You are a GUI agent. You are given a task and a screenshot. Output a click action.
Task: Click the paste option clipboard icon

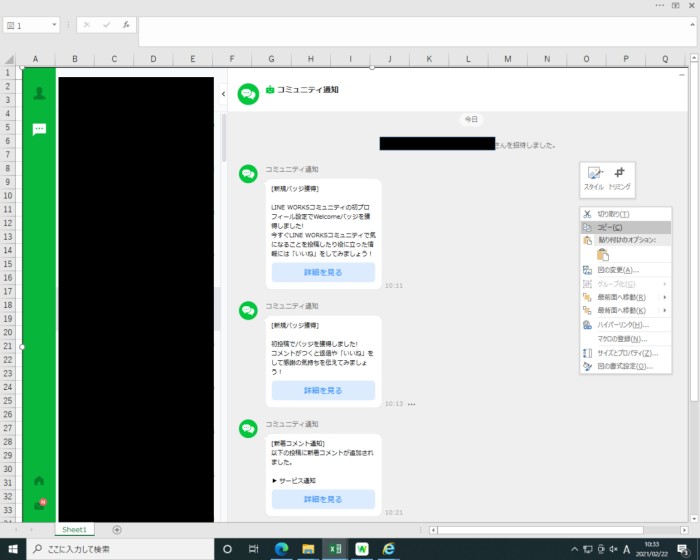[603, 255]
